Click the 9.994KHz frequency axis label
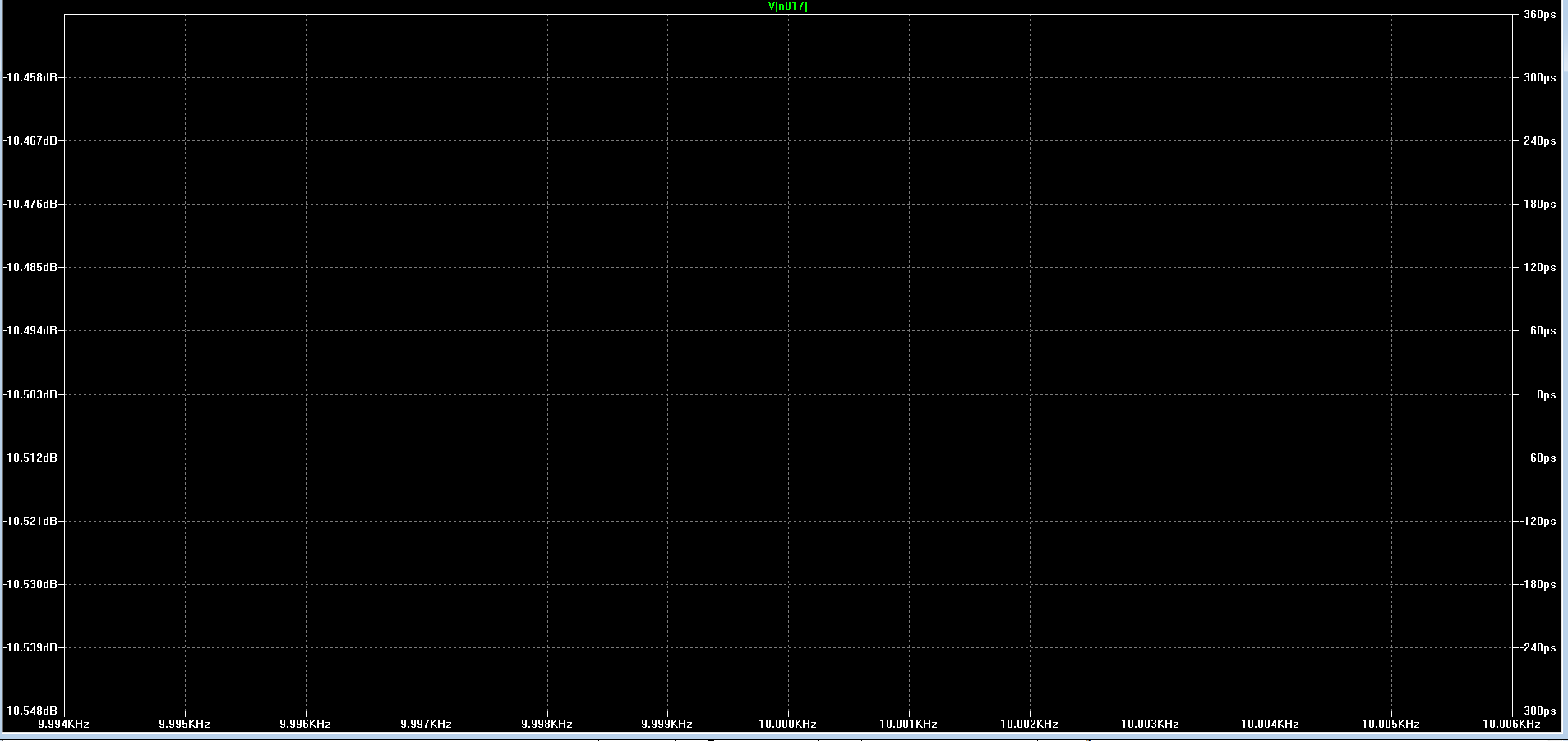Image resolution: width=1568 pixels, height=741 pixels. (64, 724)
